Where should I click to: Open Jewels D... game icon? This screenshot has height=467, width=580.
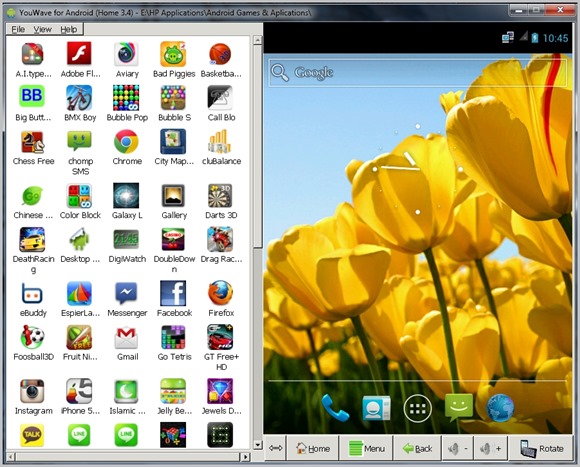pos(220,391)
